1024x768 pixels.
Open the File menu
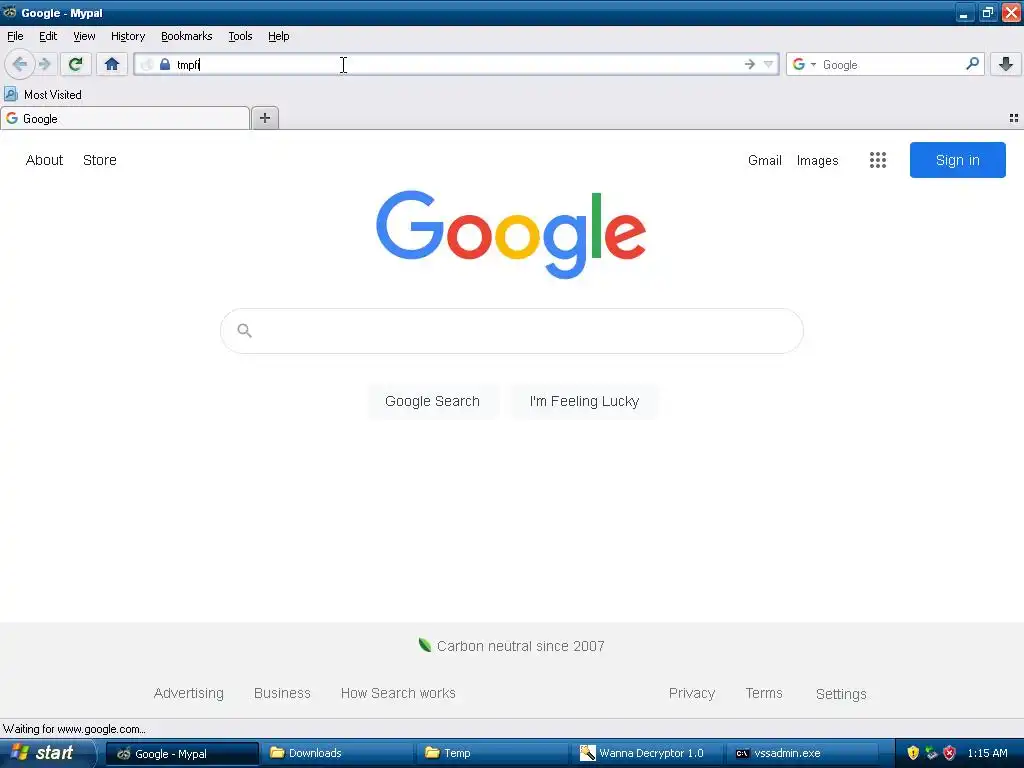[x=15, y=36]
